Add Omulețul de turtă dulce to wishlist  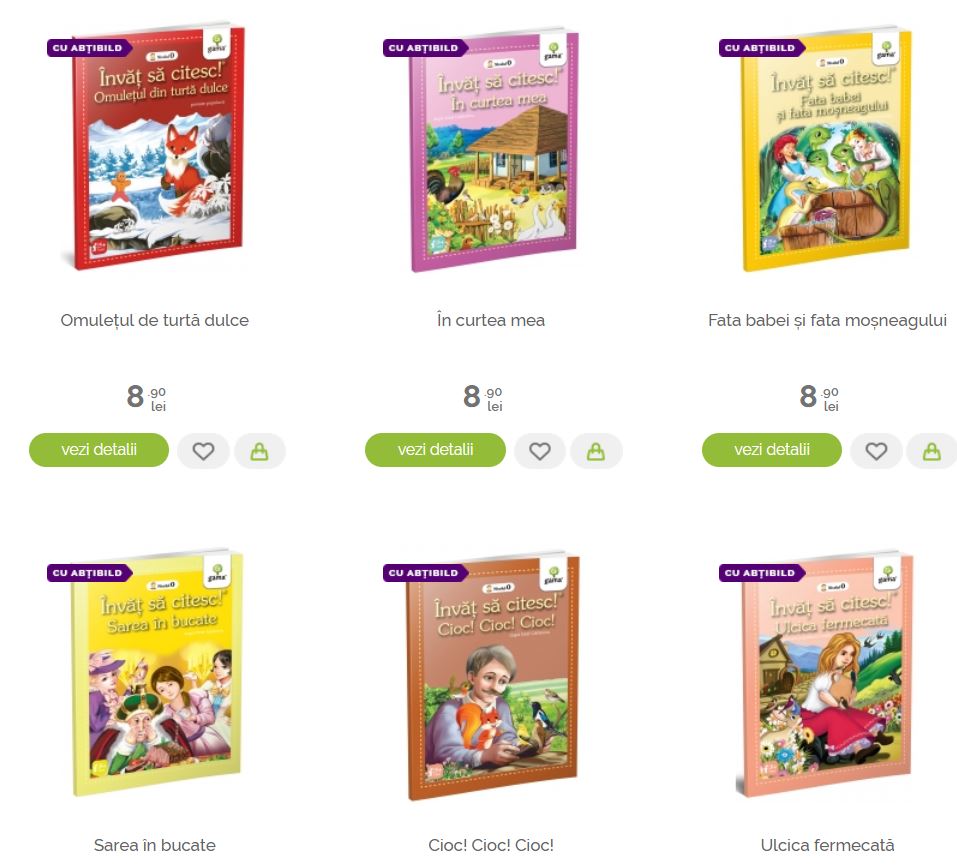coord(203,451)
